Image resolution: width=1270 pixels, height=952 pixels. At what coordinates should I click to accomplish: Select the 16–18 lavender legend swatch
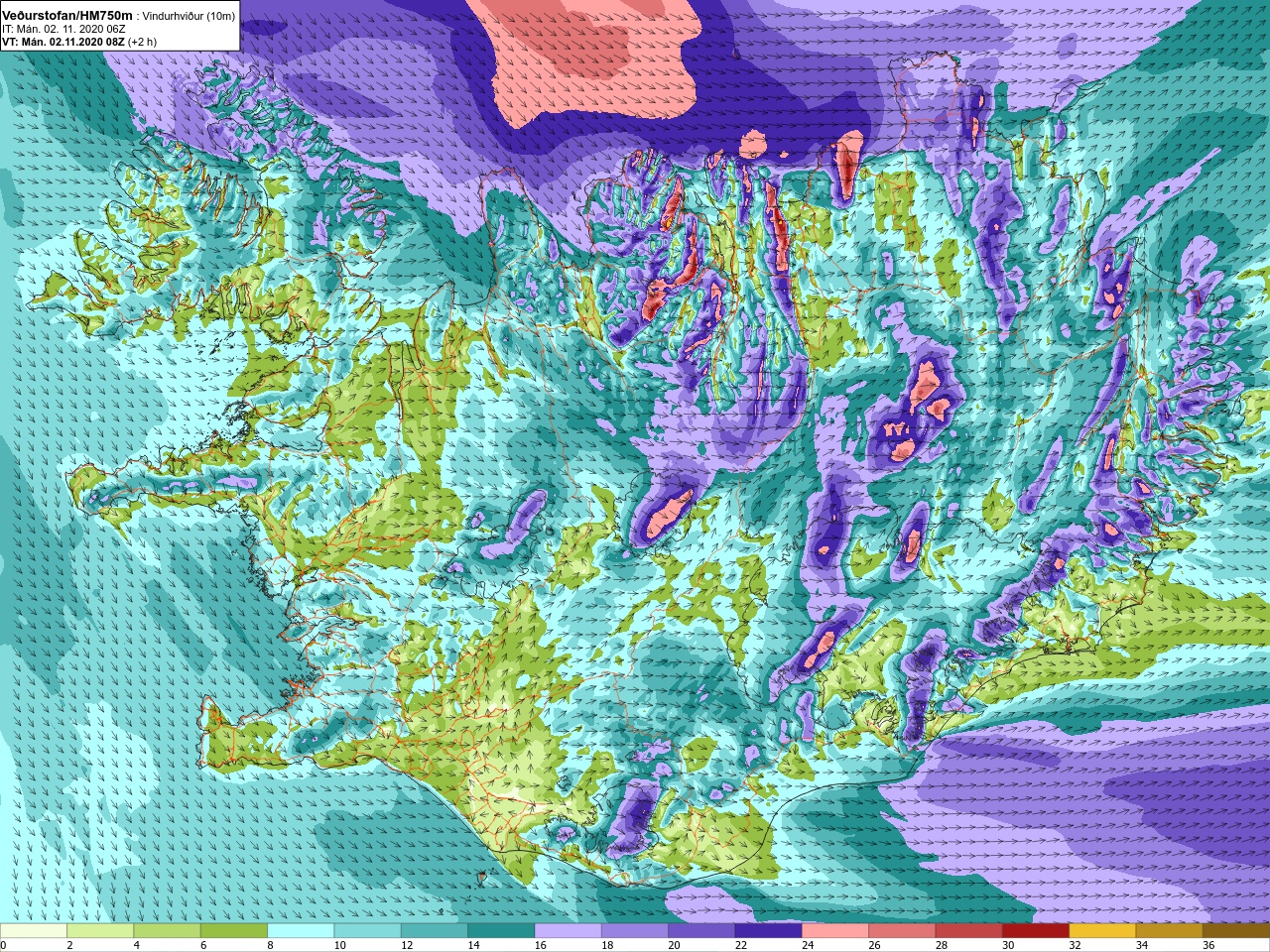tap(569, 931)
